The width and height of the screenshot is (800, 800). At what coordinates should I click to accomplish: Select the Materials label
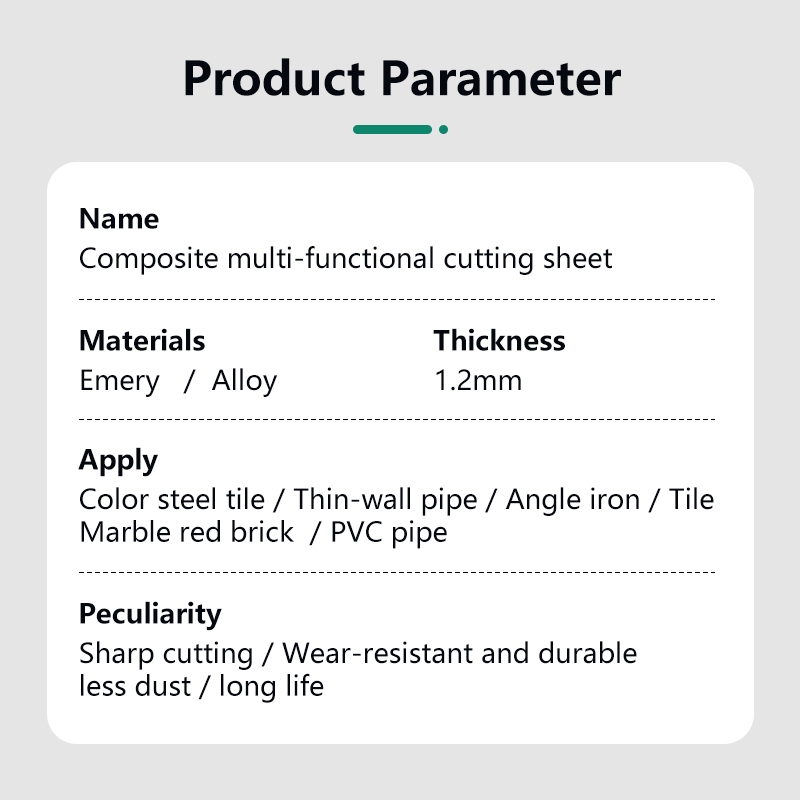(142, 341)
